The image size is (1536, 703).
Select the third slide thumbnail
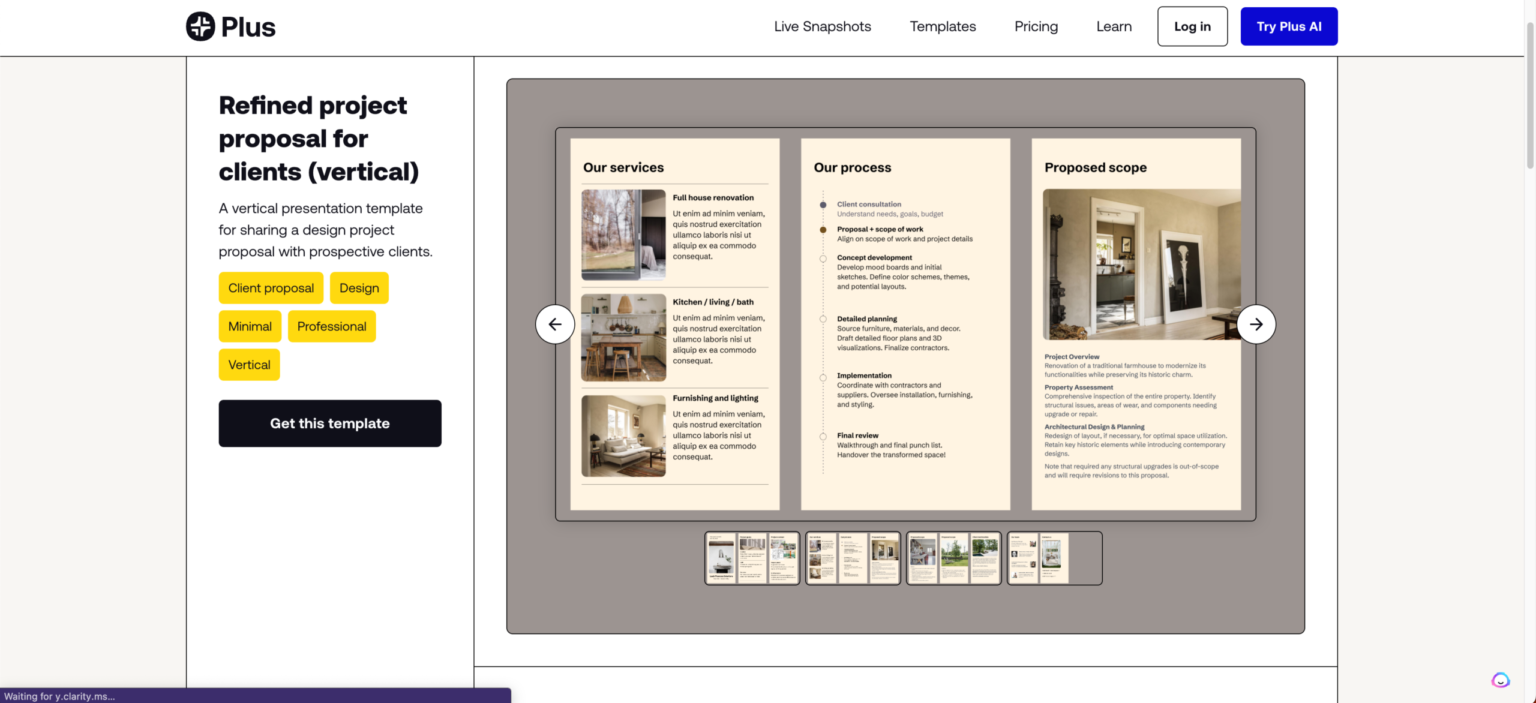click(953, 557)
